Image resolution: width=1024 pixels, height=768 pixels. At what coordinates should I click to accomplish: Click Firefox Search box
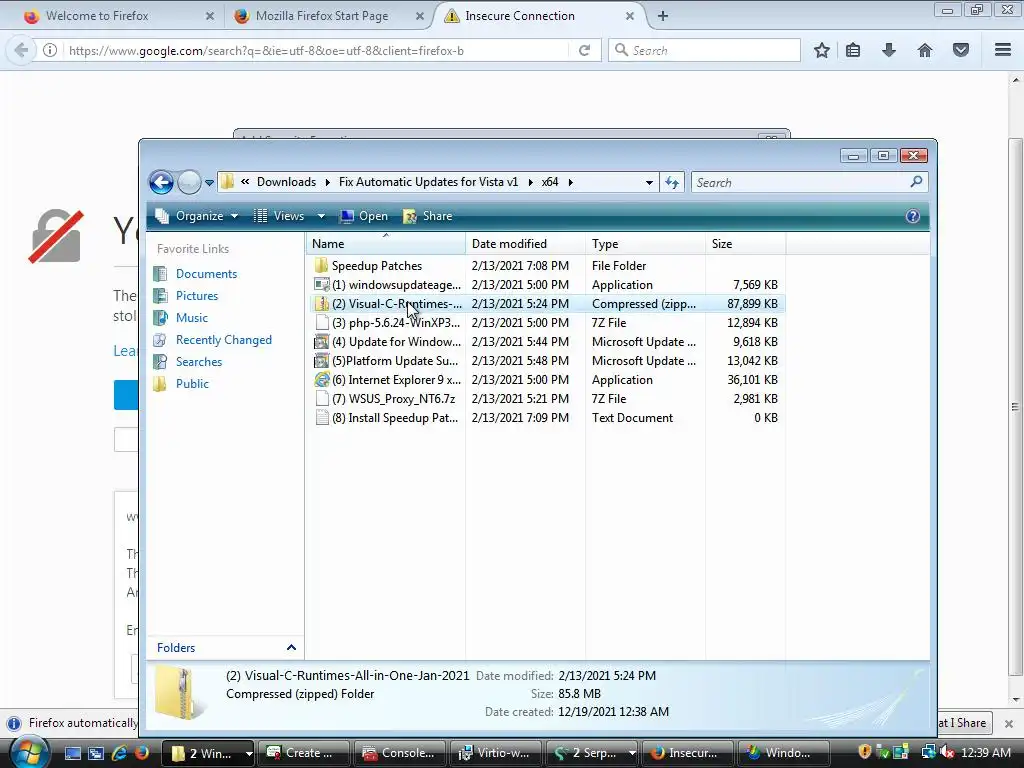coord(704,50)
